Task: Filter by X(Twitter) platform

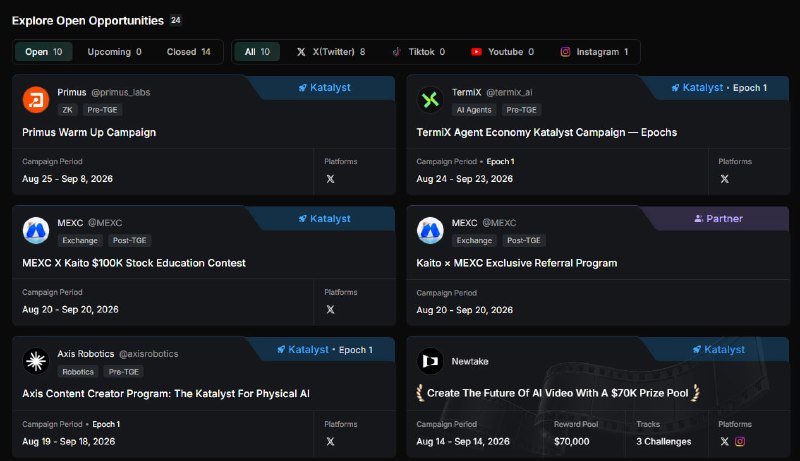Action: (x=331, y=52)
